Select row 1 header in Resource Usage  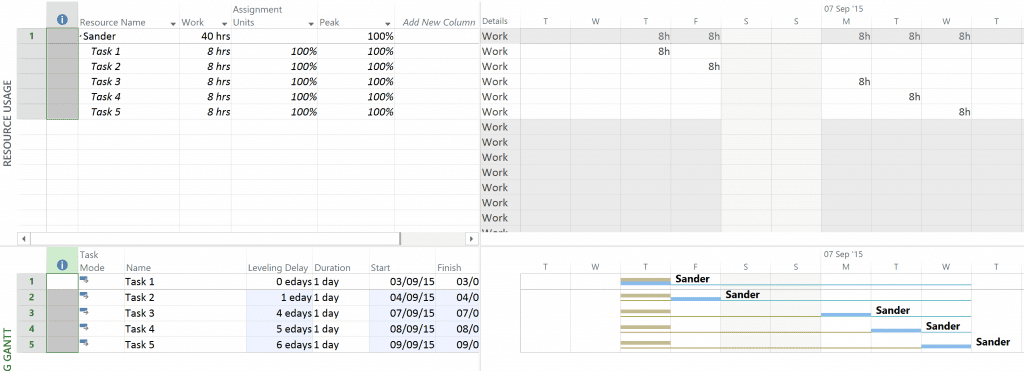pos(31,36)
